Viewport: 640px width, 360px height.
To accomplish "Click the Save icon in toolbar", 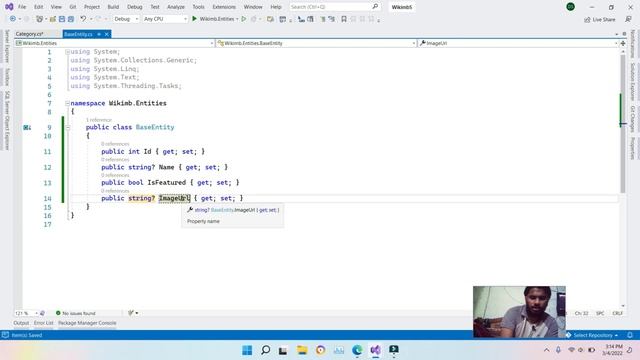I will point(62,19).
